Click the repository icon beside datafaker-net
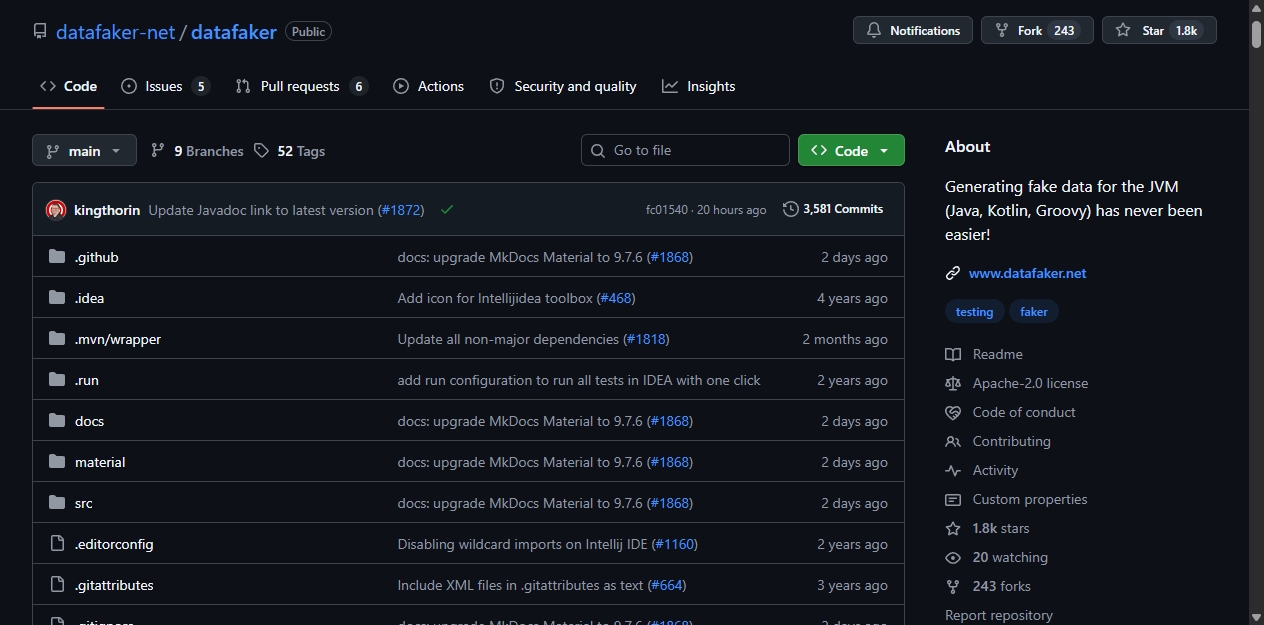Image resolution: width=1264 pixels, height=625 pixels. point(40,31)
